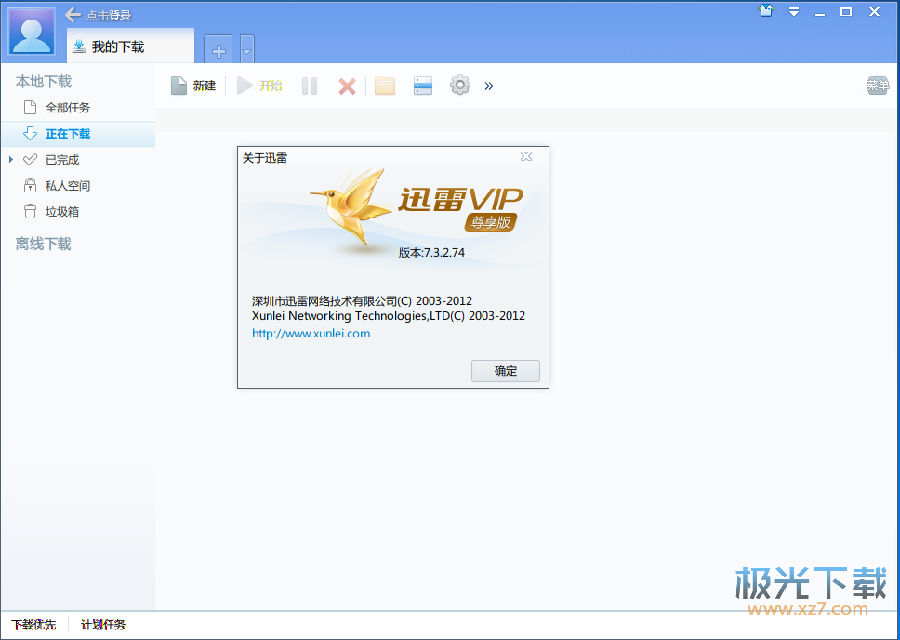
Task: Expand the 已完成 tree arrow
Action: 11,160
